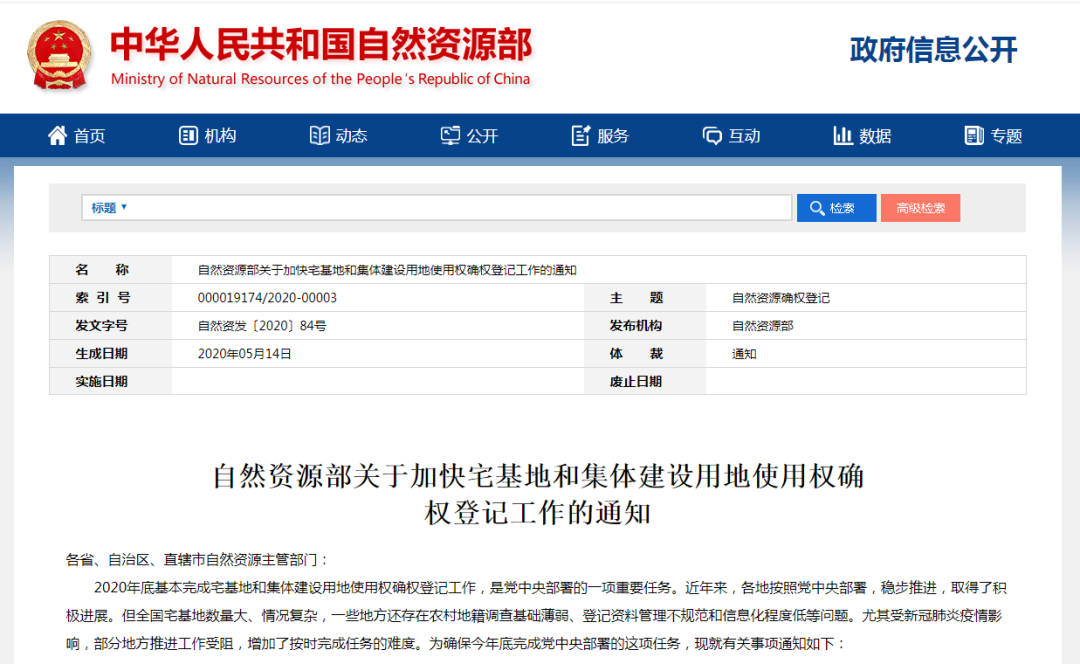The width and height of the screenshot is (1080, 664).
Task: Click the large article headline
Action: click(538, 494)
